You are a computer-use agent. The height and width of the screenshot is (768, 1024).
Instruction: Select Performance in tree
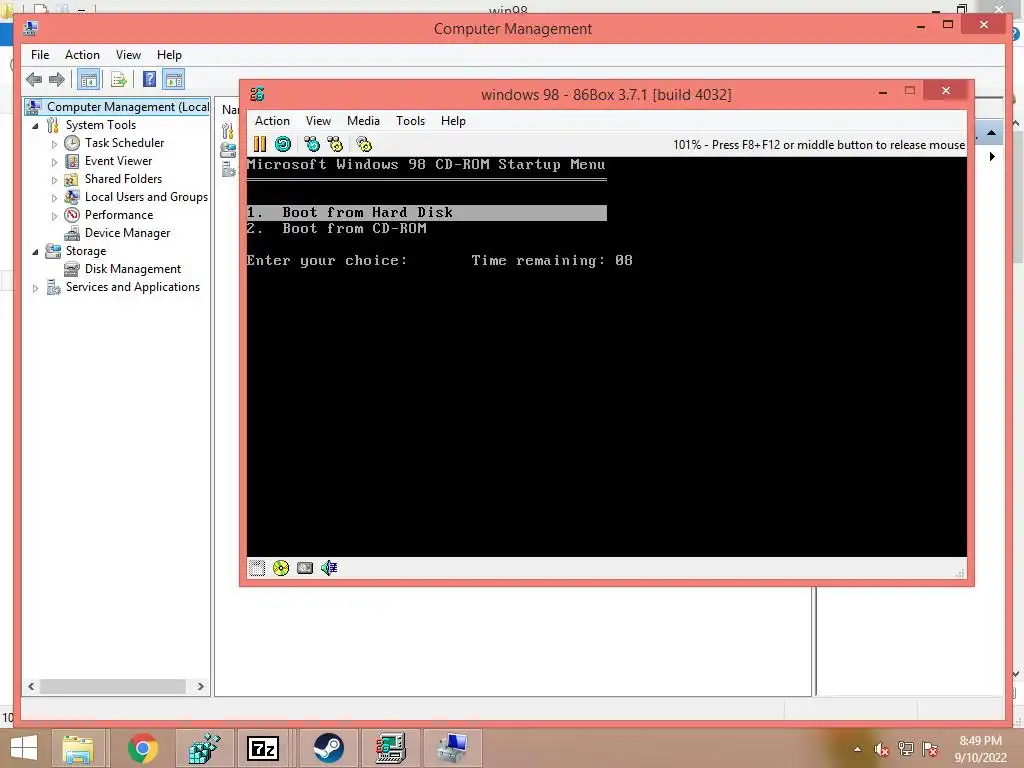pos(119,215)
